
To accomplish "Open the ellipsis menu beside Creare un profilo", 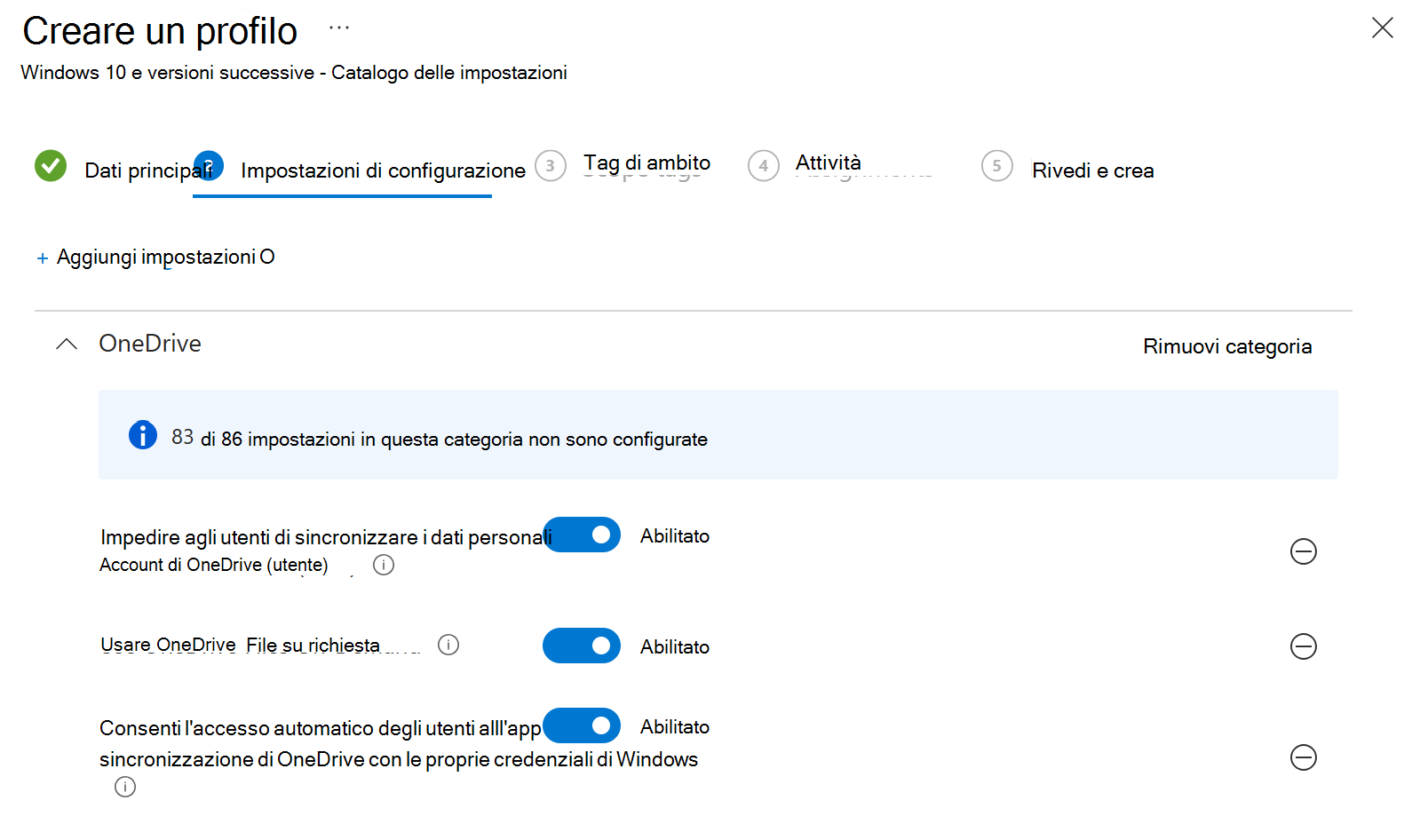I will coord(339,28).
